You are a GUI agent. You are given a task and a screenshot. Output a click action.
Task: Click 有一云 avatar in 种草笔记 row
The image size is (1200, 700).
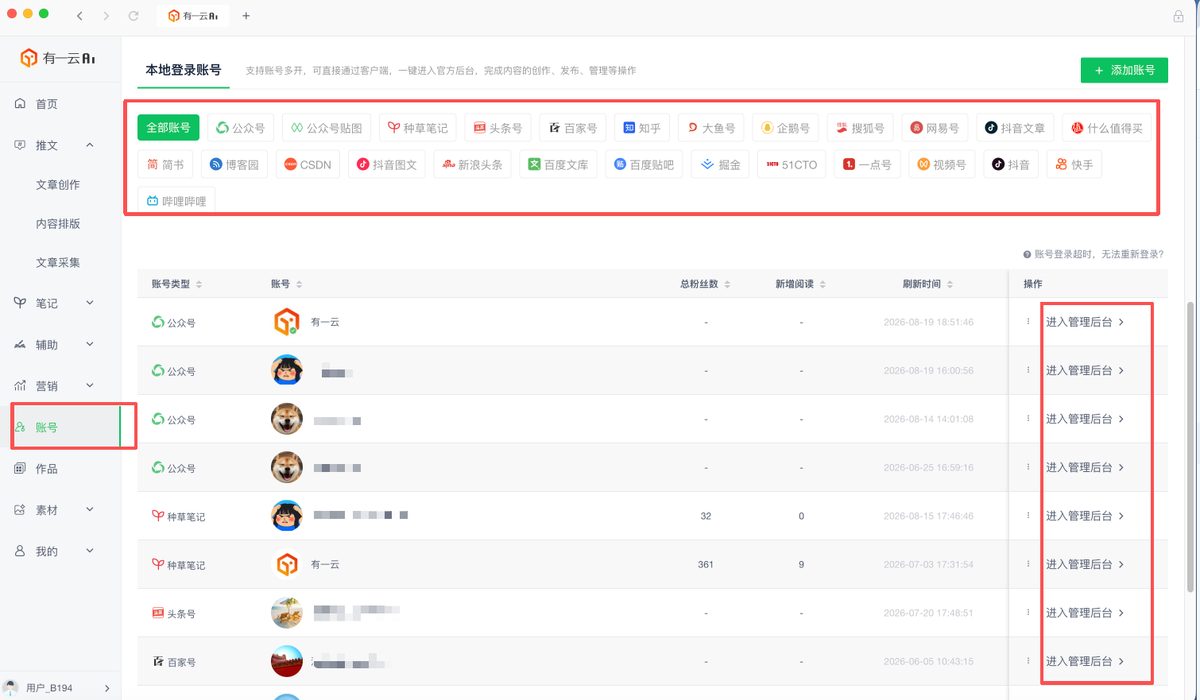[287, 564]
